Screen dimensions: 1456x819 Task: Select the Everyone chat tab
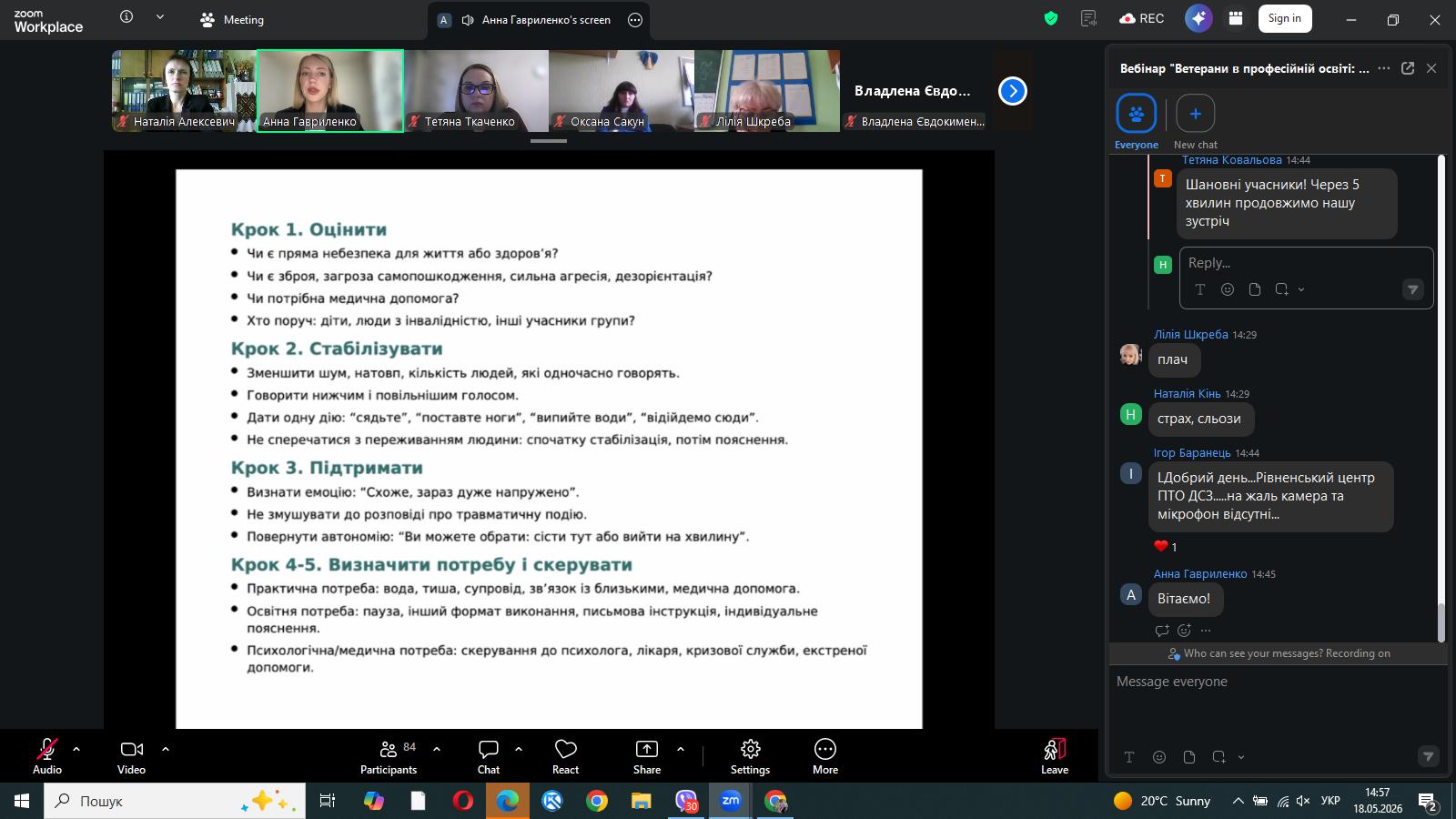(1137, 122)
